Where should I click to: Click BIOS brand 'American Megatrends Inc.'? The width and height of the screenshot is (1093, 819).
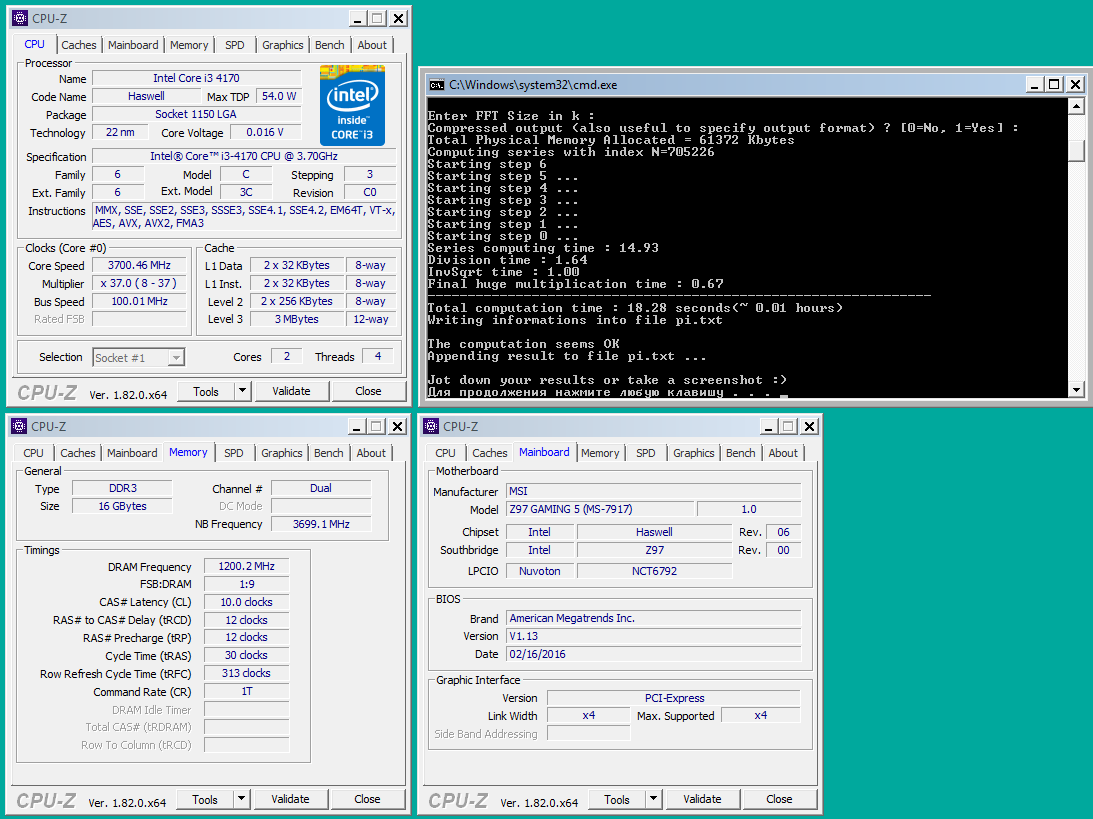click(654, 618)
